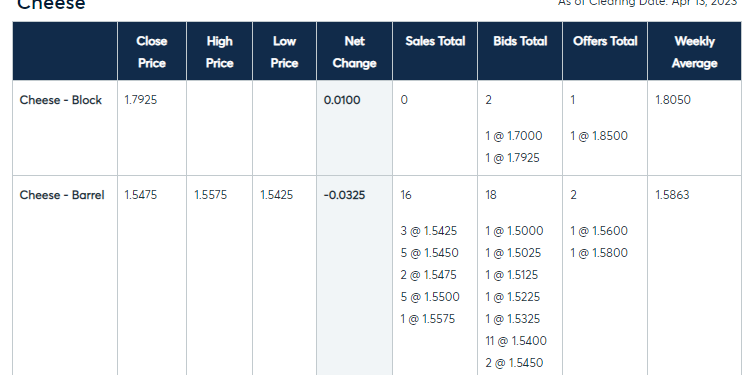
Task: Click the Weekly Average column header
Action: pos(694,51)
